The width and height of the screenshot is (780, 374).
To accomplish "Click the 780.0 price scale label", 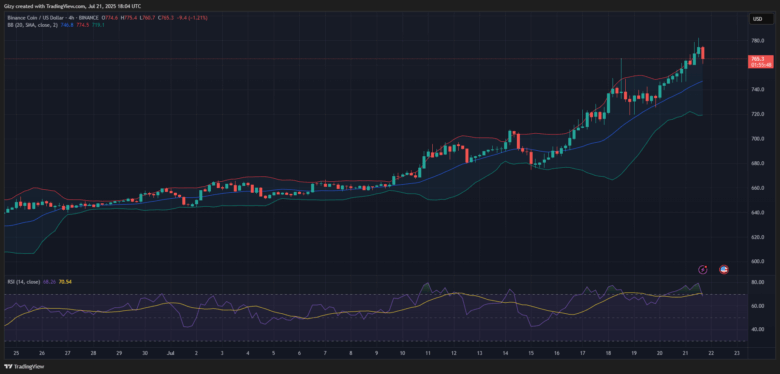I will pos(758,41).
